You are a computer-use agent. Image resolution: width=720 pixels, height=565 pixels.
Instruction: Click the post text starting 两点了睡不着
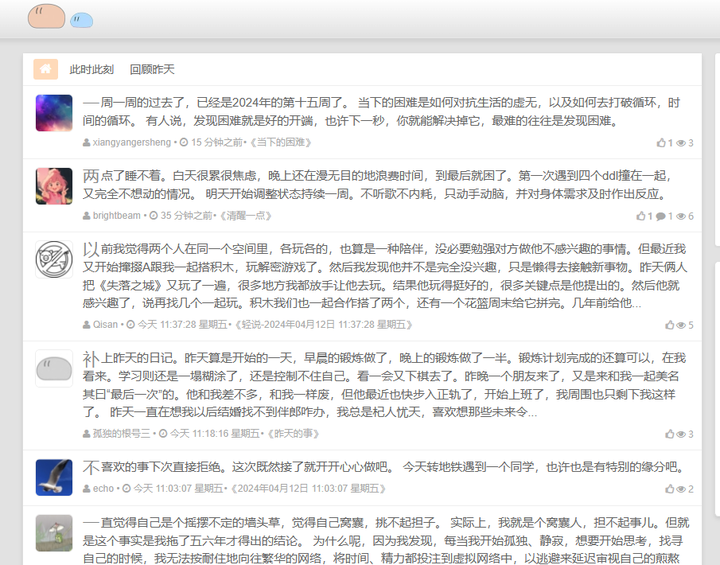pyautogui.click(x=377, y=185)
